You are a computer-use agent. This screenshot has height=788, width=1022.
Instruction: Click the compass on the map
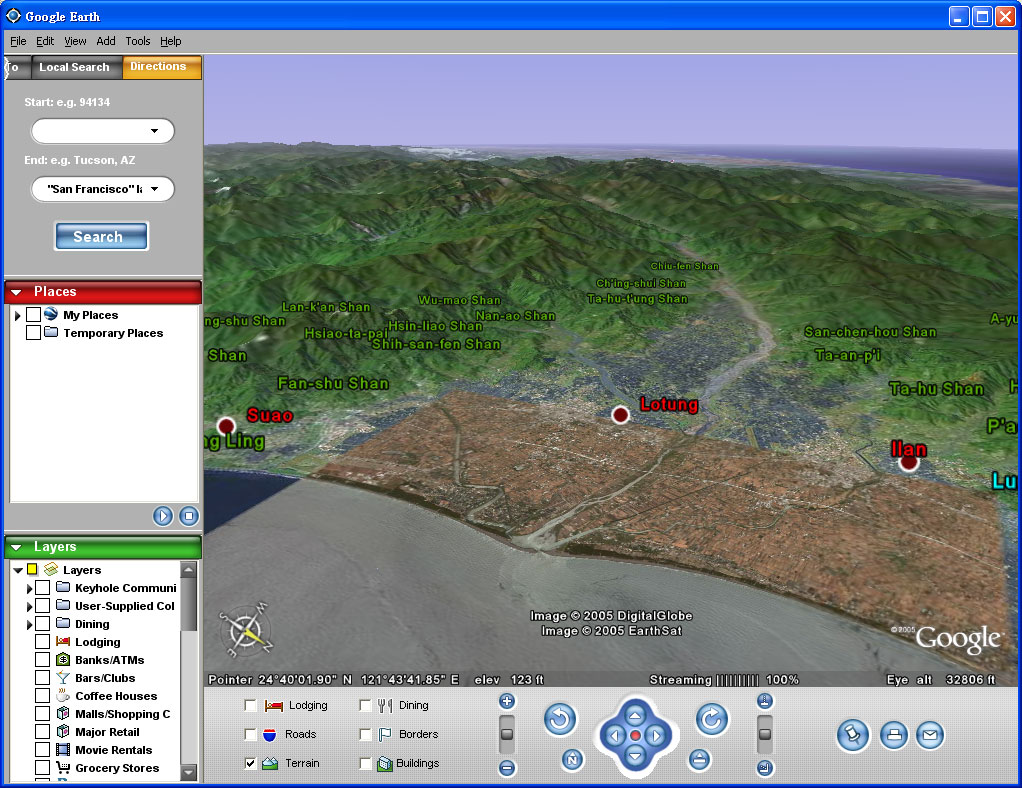[x=246, y=630]
